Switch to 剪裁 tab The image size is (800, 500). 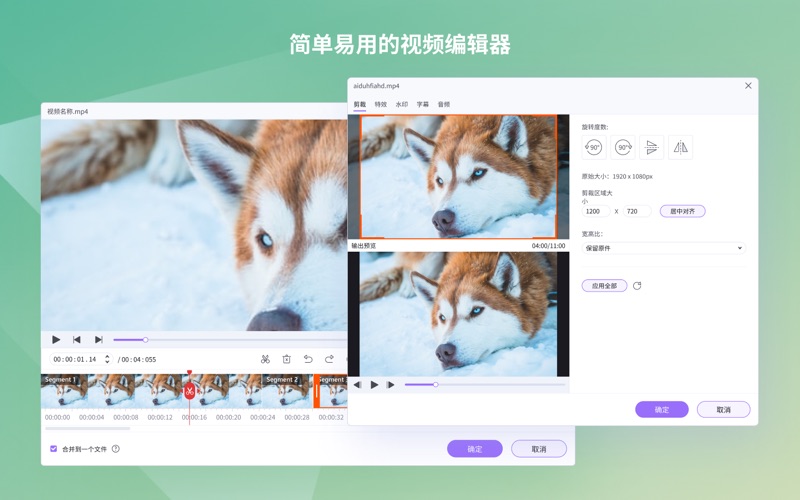click(x=360, y=104)
